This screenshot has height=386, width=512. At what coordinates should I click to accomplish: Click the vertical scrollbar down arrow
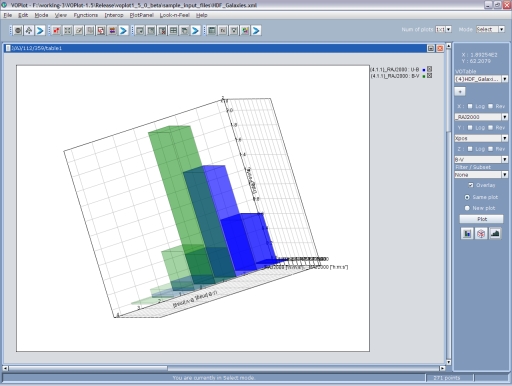[x=449, y=362]
